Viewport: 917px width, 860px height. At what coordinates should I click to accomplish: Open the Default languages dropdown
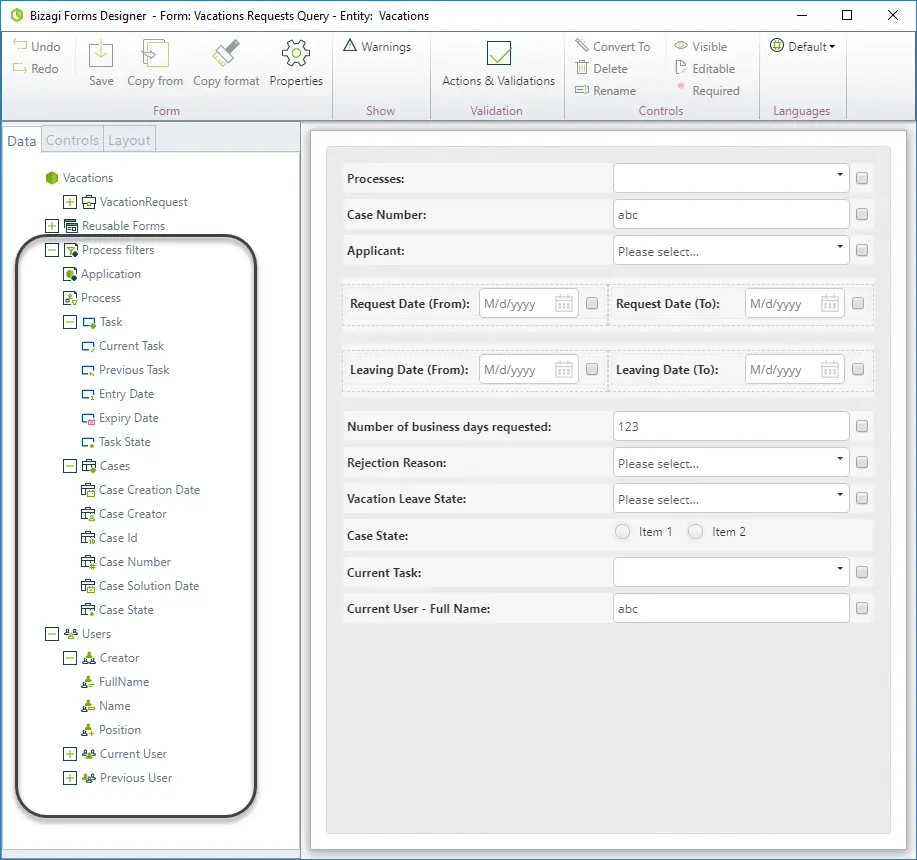coord(802,46)
